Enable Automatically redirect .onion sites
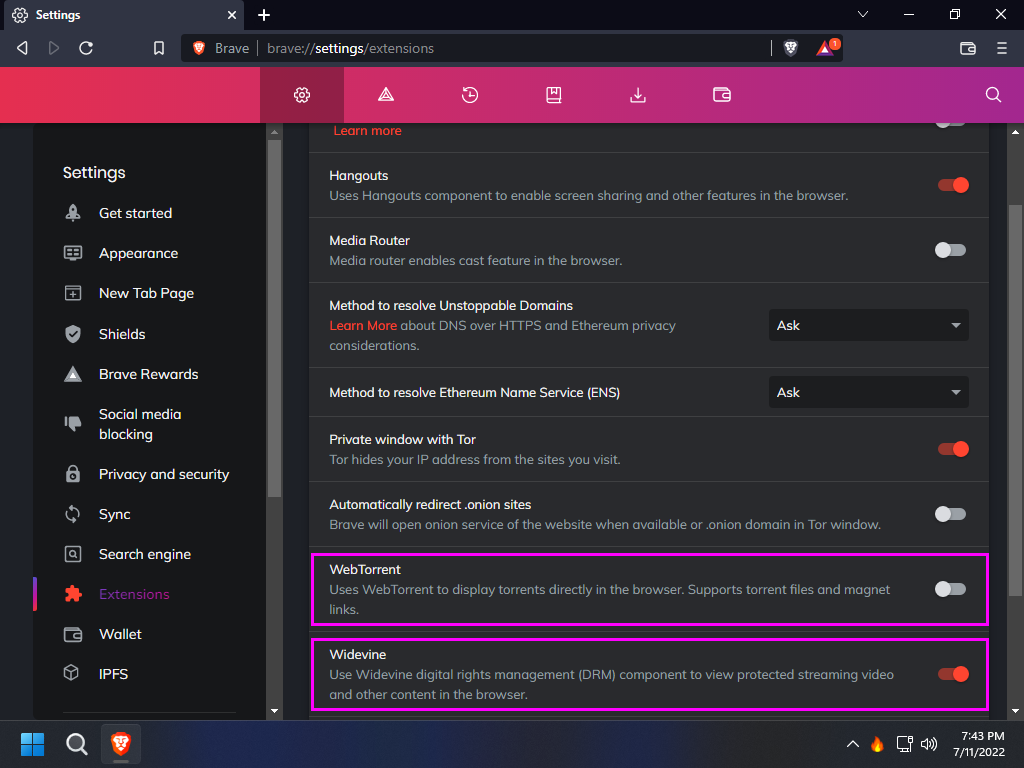The image size is (1024, 768). 950,515
